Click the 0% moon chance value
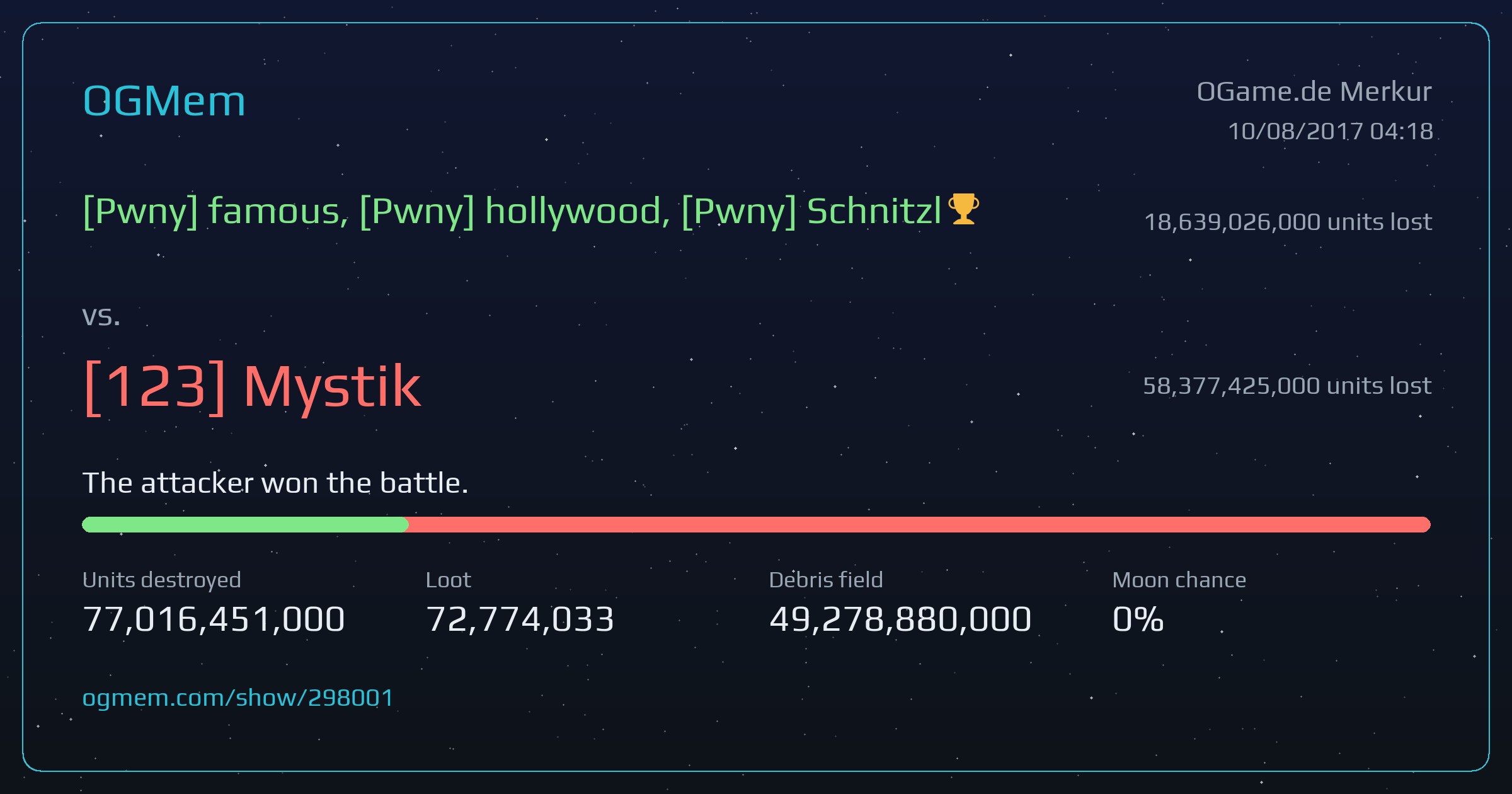The width and height of the screenshot is (1512, 794). 1138,619
